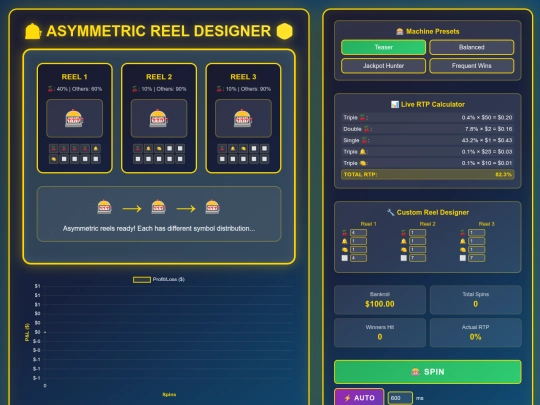540x405 pixels.
Task: Select the Frequent Wins preset
Action: click(x=471, y=66)
